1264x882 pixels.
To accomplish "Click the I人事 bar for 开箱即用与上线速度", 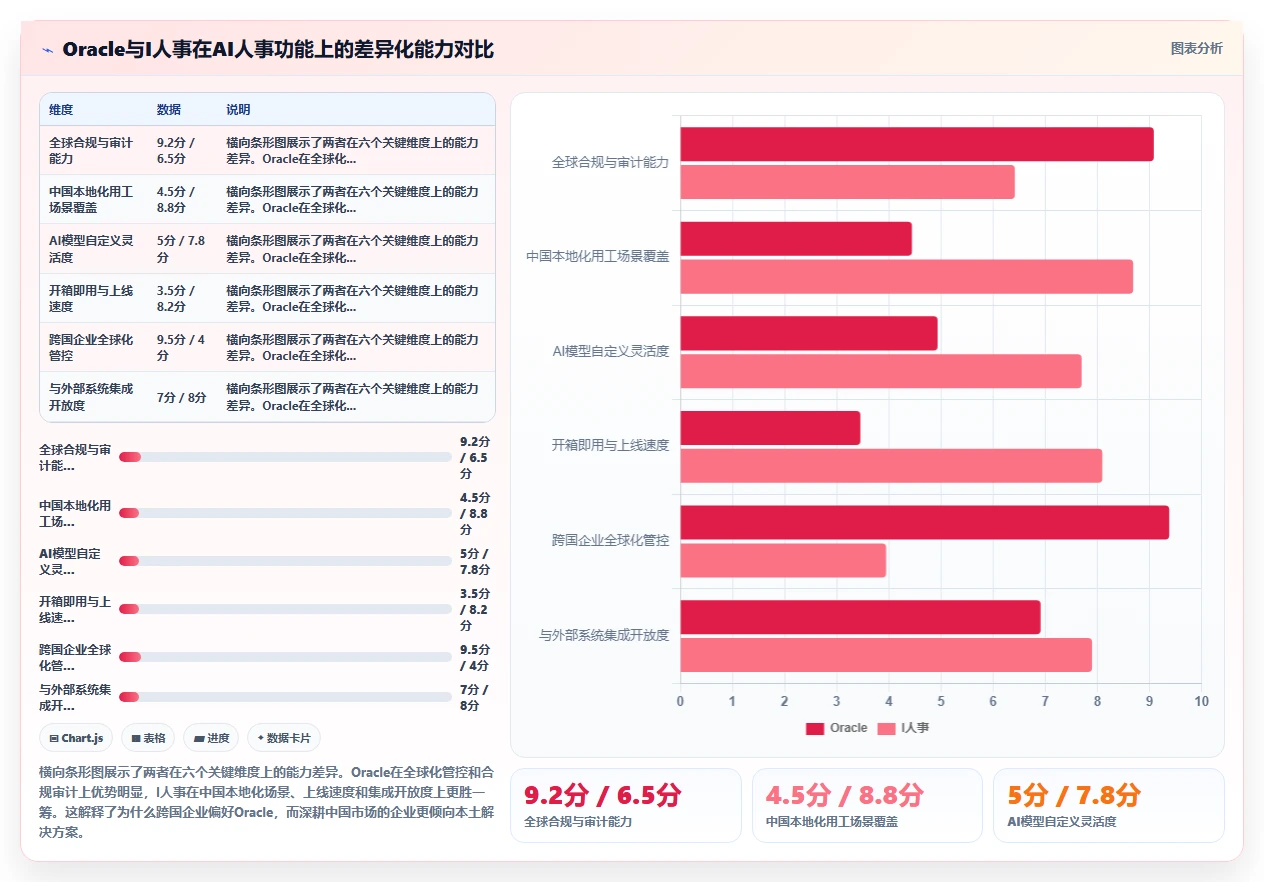I will [x=891, y=466].
